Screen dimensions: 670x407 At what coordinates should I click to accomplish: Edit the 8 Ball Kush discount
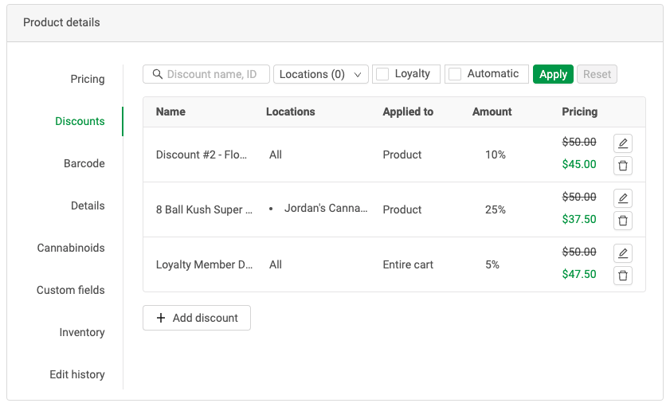pos(623,199)
